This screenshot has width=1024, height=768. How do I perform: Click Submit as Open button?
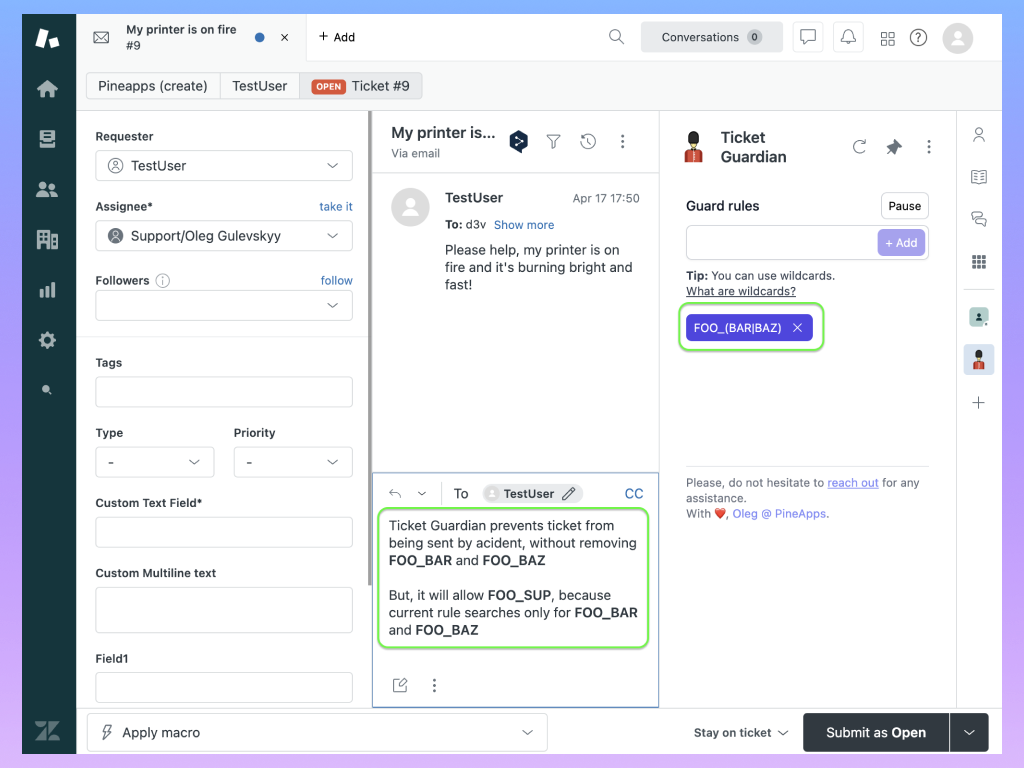876,733
